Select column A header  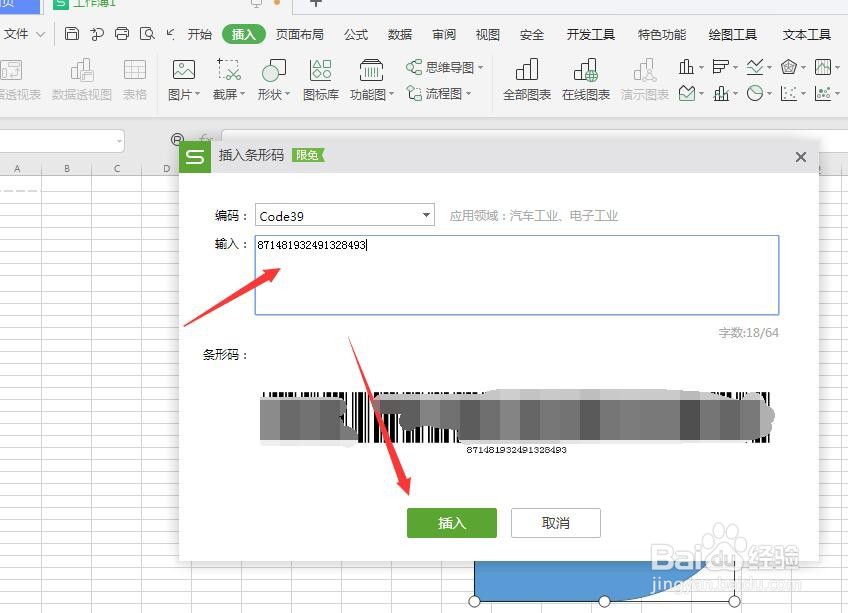click(x=17, y=168)
